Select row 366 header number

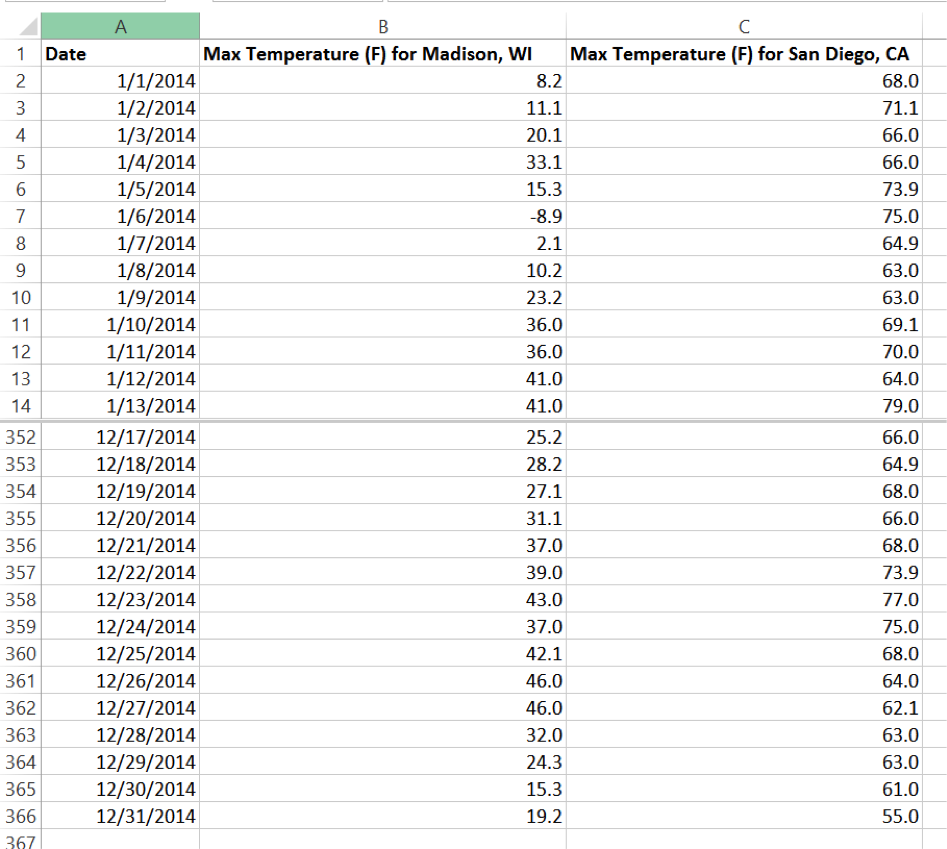[20, 816]
